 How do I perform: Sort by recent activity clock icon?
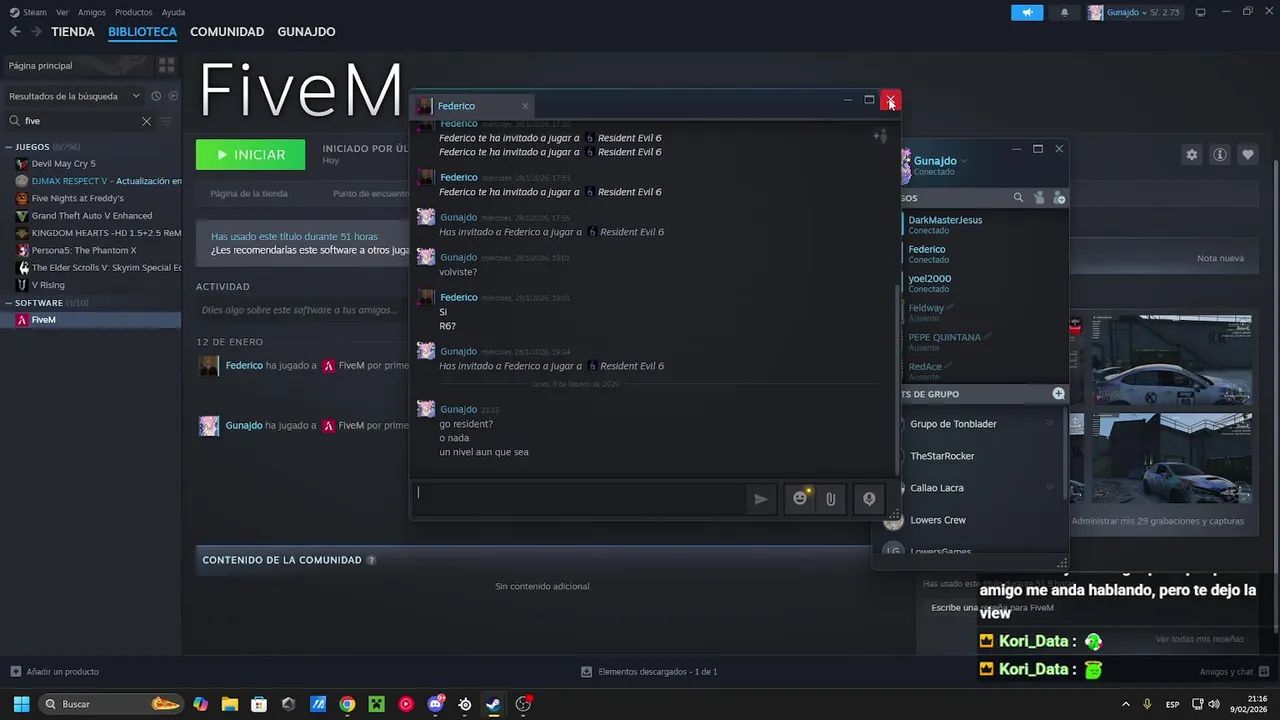[x=156, y=96]
